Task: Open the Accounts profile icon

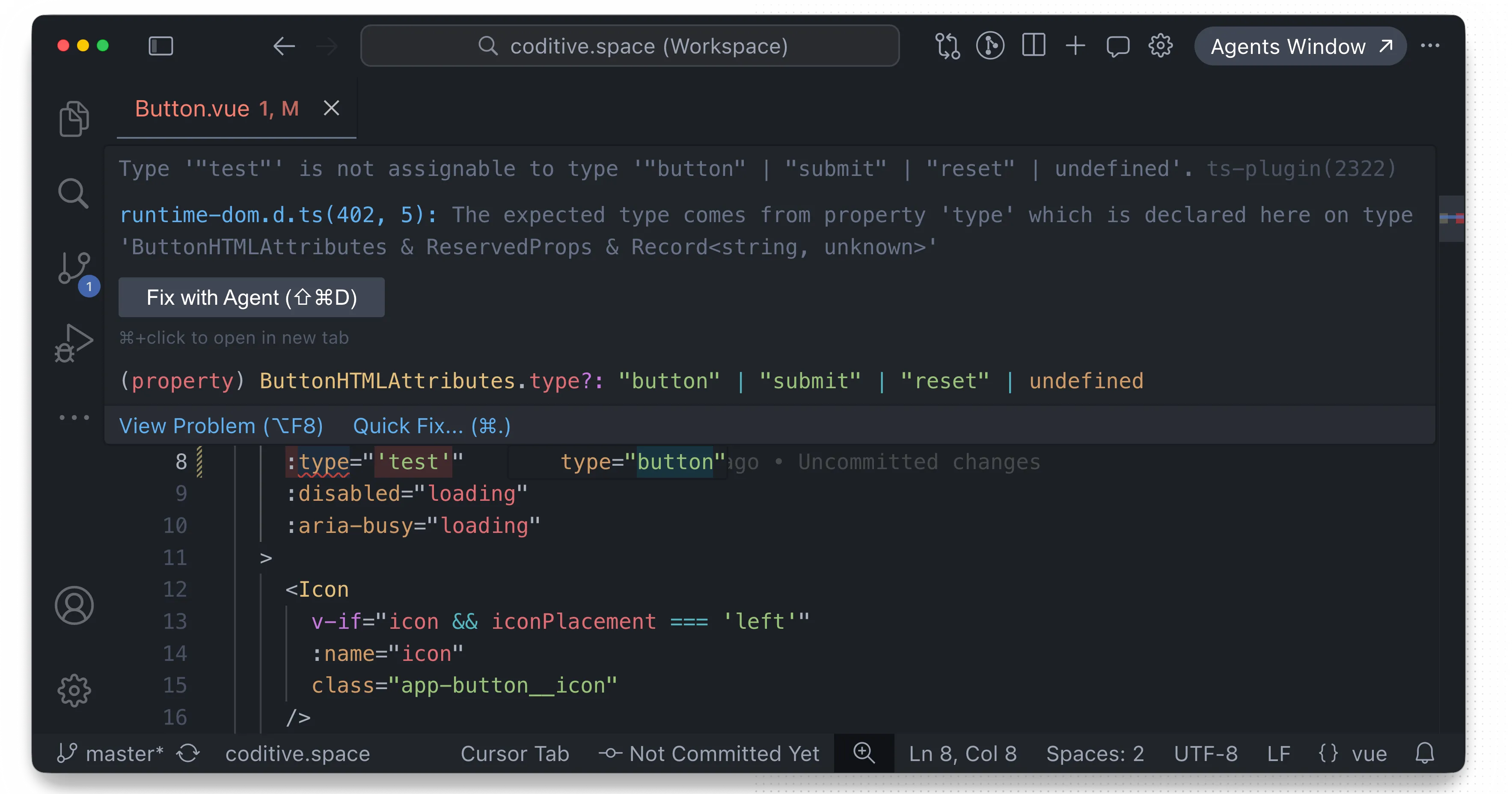Action: tap(74, 605)
